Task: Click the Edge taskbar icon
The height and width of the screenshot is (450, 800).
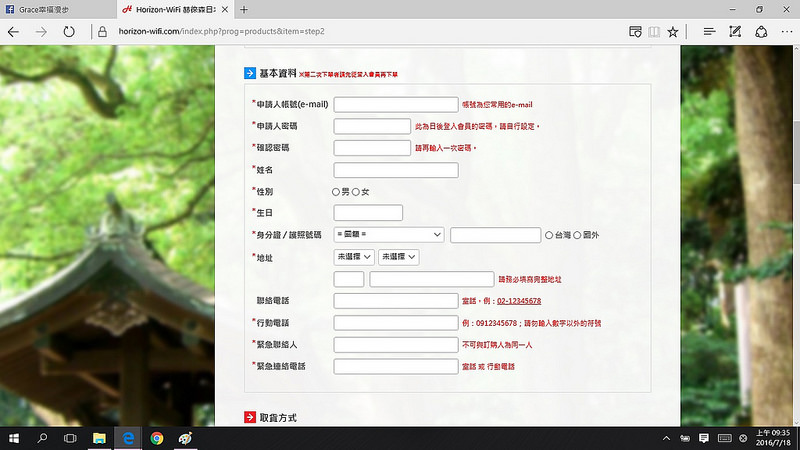Action: click(128, 438)
